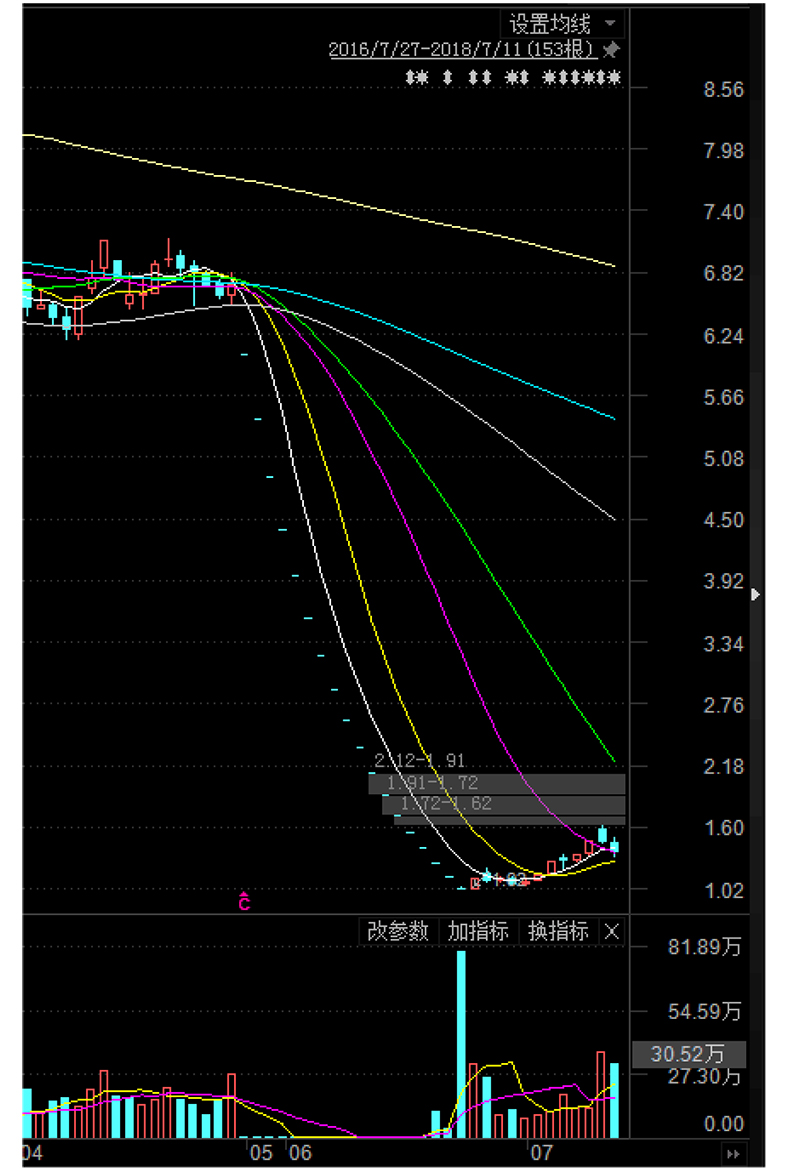The height and width of the screenshot is (1170, 800).
Task: Open the 设置均线 dropdown
Action: [x=564, y=23]
